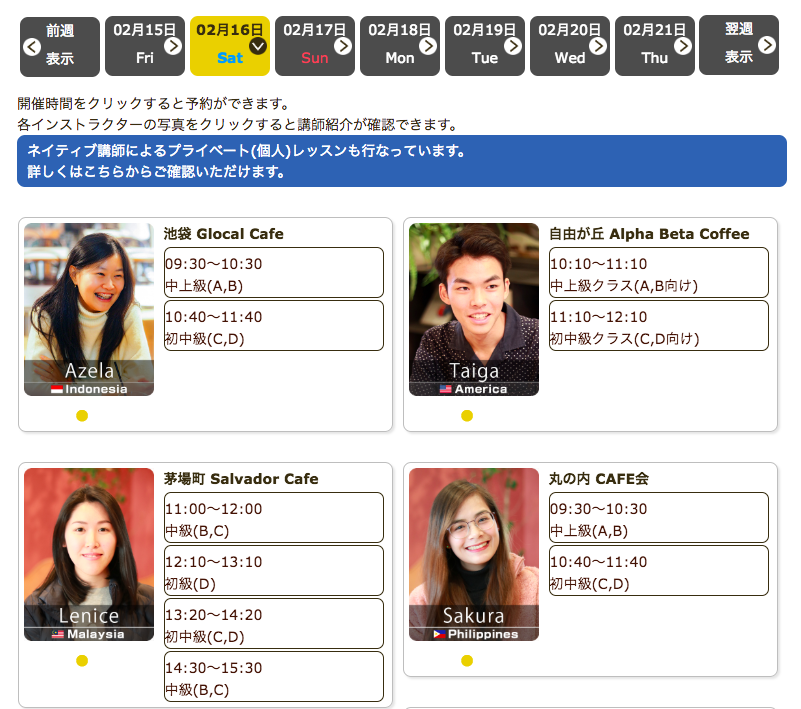Click the next week arrow icon

(x=767, y=45)
